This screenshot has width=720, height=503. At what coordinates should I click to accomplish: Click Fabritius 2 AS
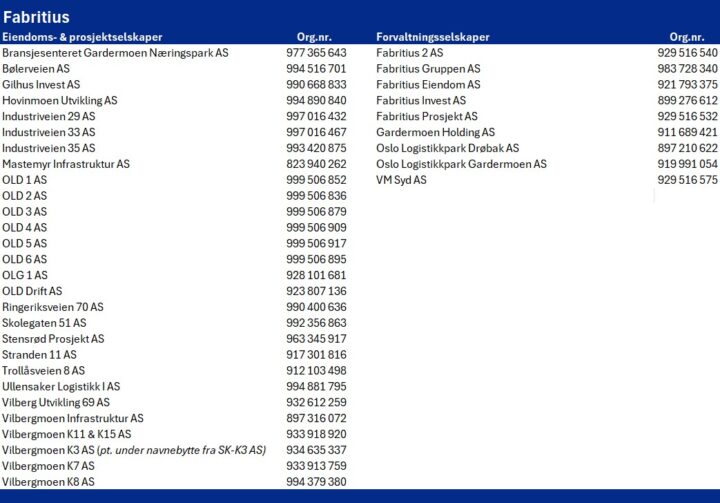(x=410, y=53)
